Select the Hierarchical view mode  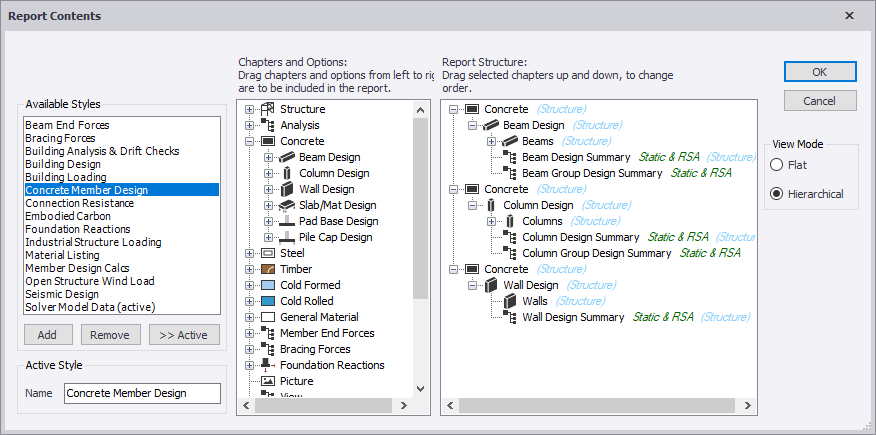(777, 194)
